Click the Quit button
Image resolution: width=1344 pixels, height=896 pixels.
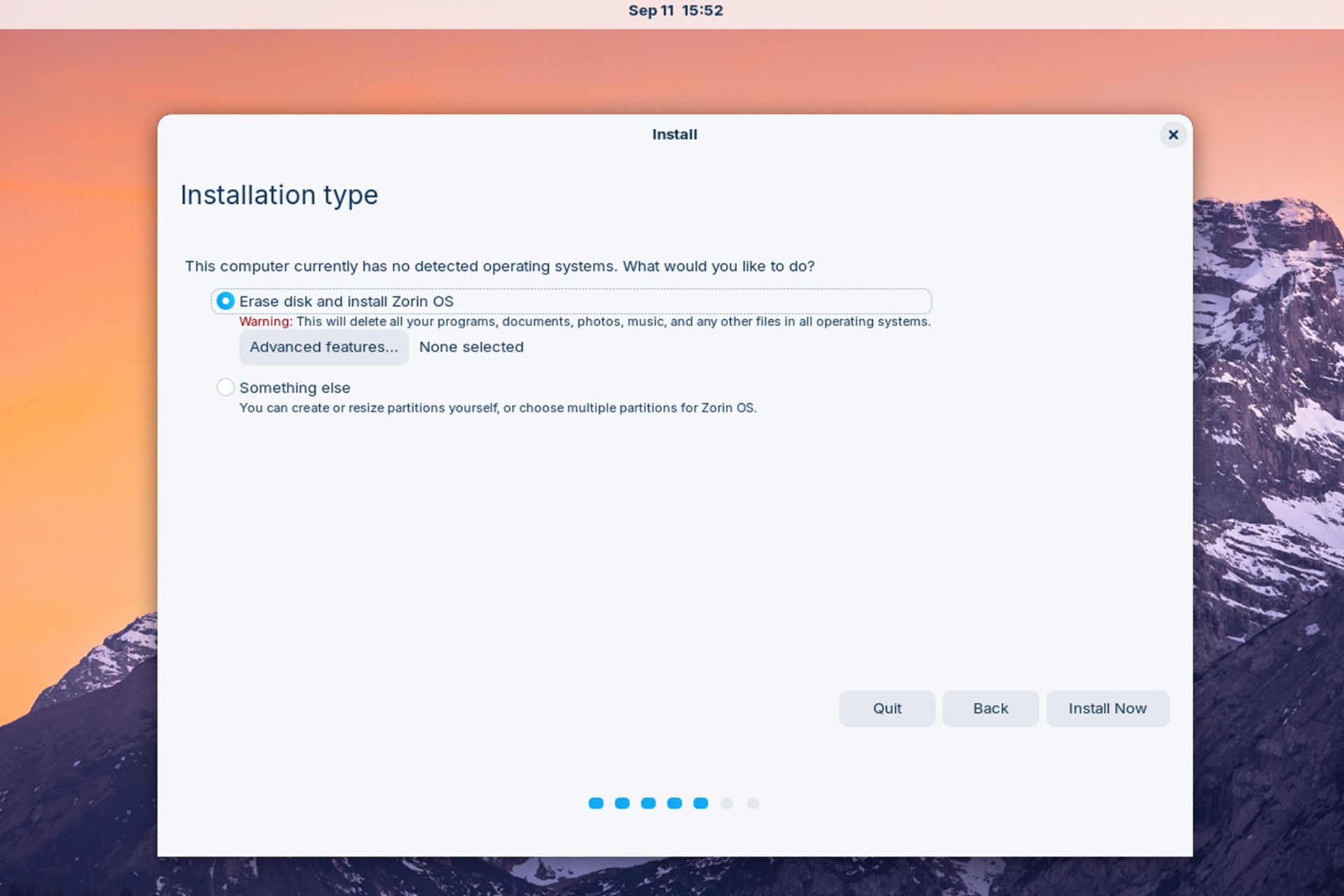pos(886,707)
